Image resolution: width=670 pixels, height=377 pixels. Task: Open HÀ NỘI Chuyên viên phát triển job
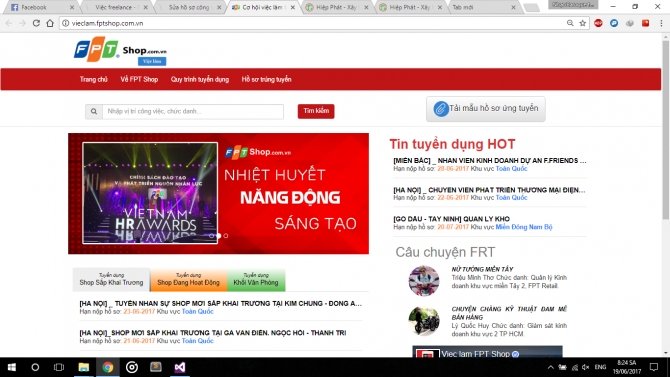coord(489,190)
